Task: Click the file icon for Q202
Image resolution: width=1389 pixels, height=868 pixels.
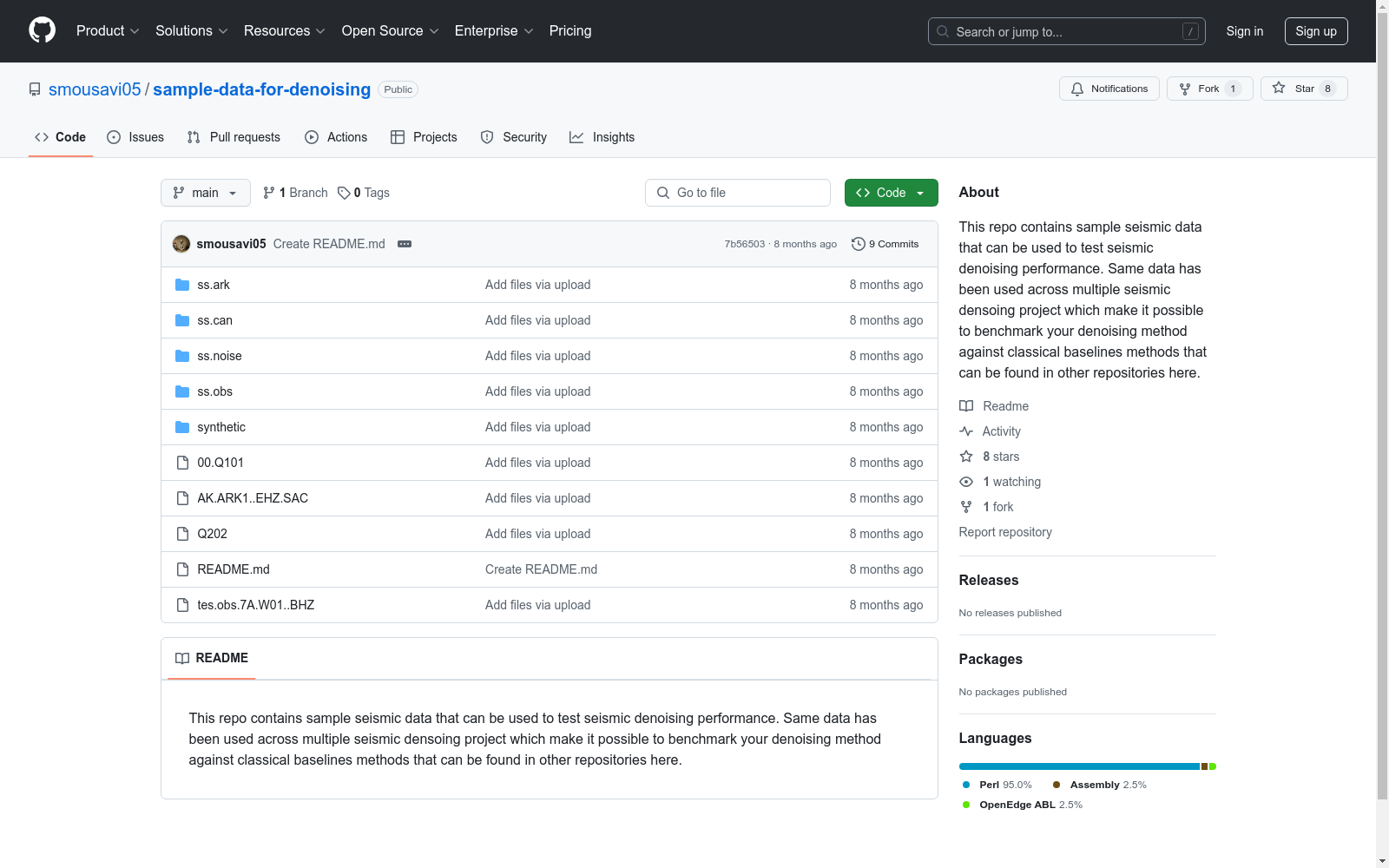Action: (x=182, y=534)
